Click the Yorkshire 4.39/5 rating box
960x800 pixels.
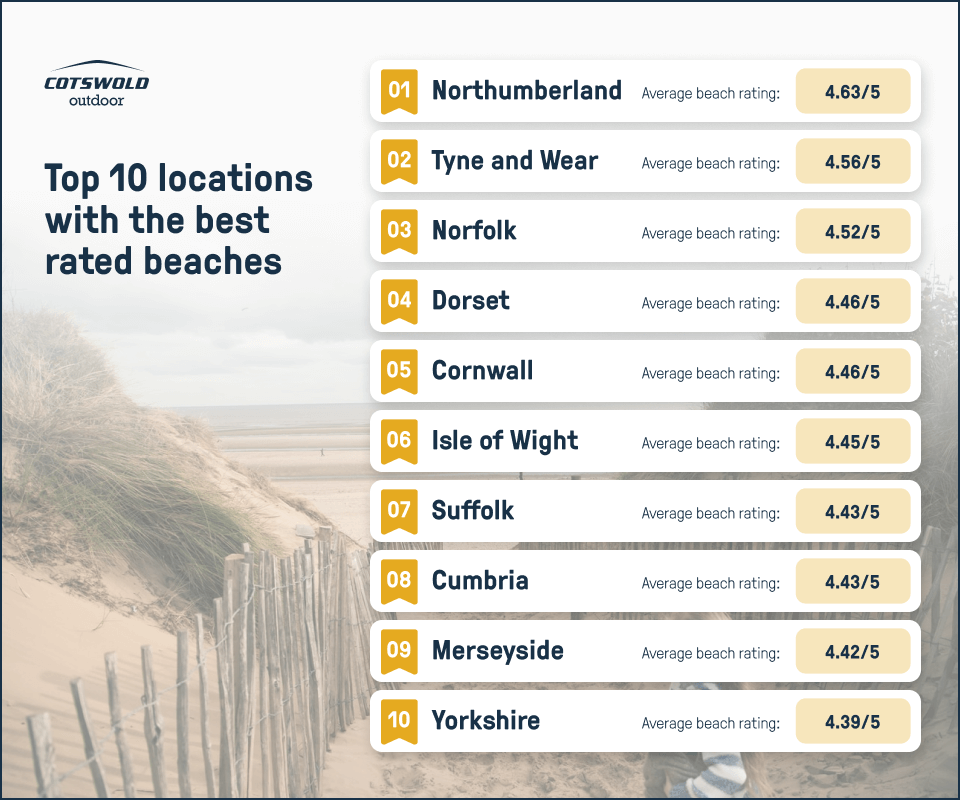tap(853, 722)
